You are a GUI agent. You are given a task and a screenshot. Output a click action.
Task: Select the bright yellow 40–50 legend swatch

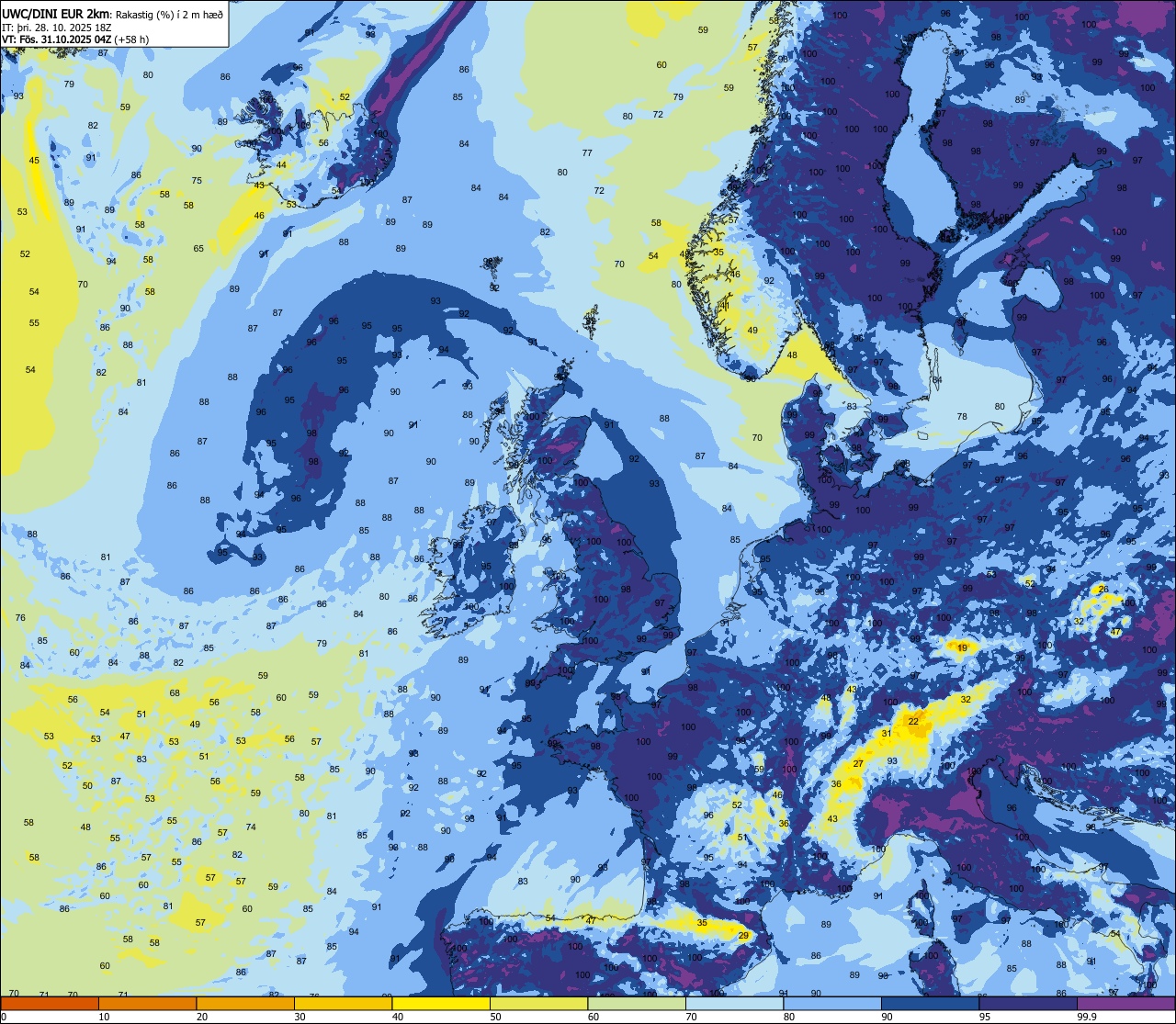(441, 1003)
